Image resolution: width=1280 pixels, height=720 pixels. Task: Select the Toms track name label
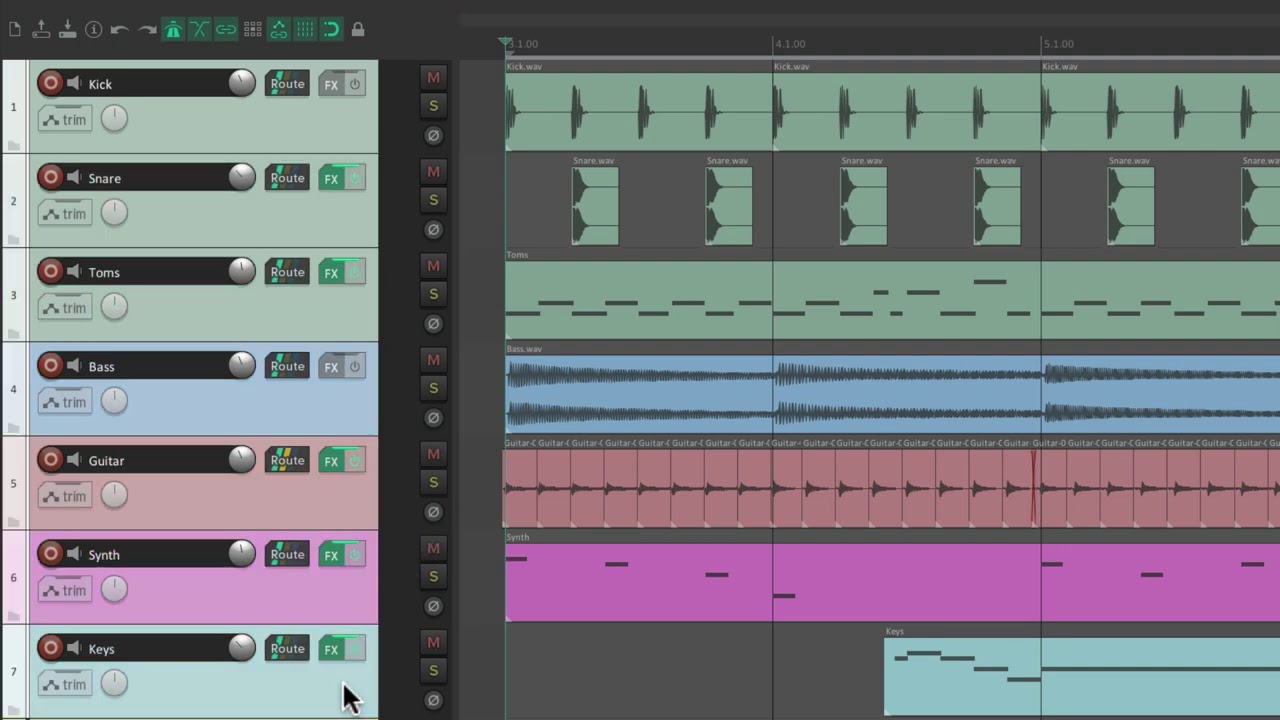pos(104,272)
